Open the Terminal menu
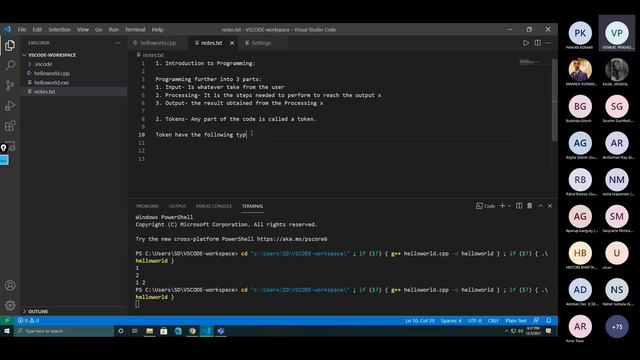The image size is (640, 360). pyautogui.click(x=135, y=29)
